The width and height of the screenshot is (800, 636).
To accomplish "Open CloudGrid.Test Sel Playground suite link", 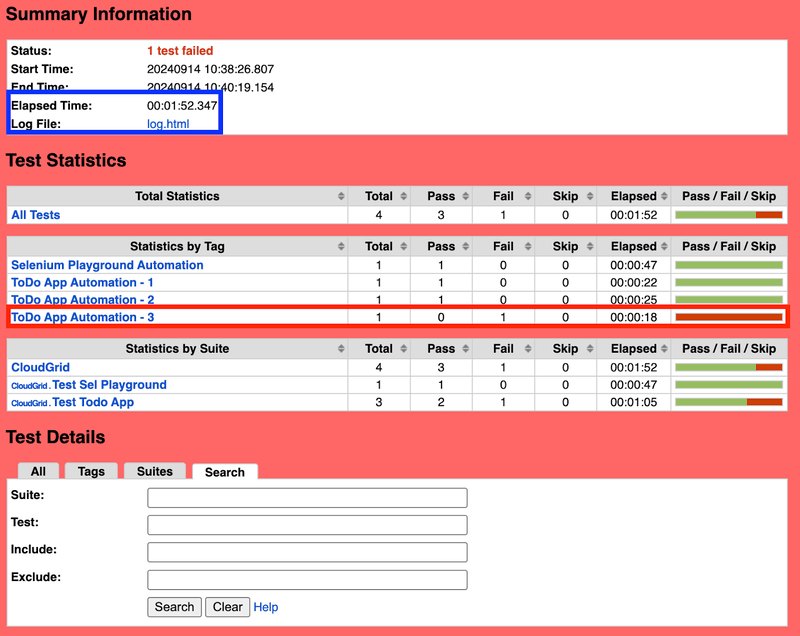I will [x=89, y=385].
